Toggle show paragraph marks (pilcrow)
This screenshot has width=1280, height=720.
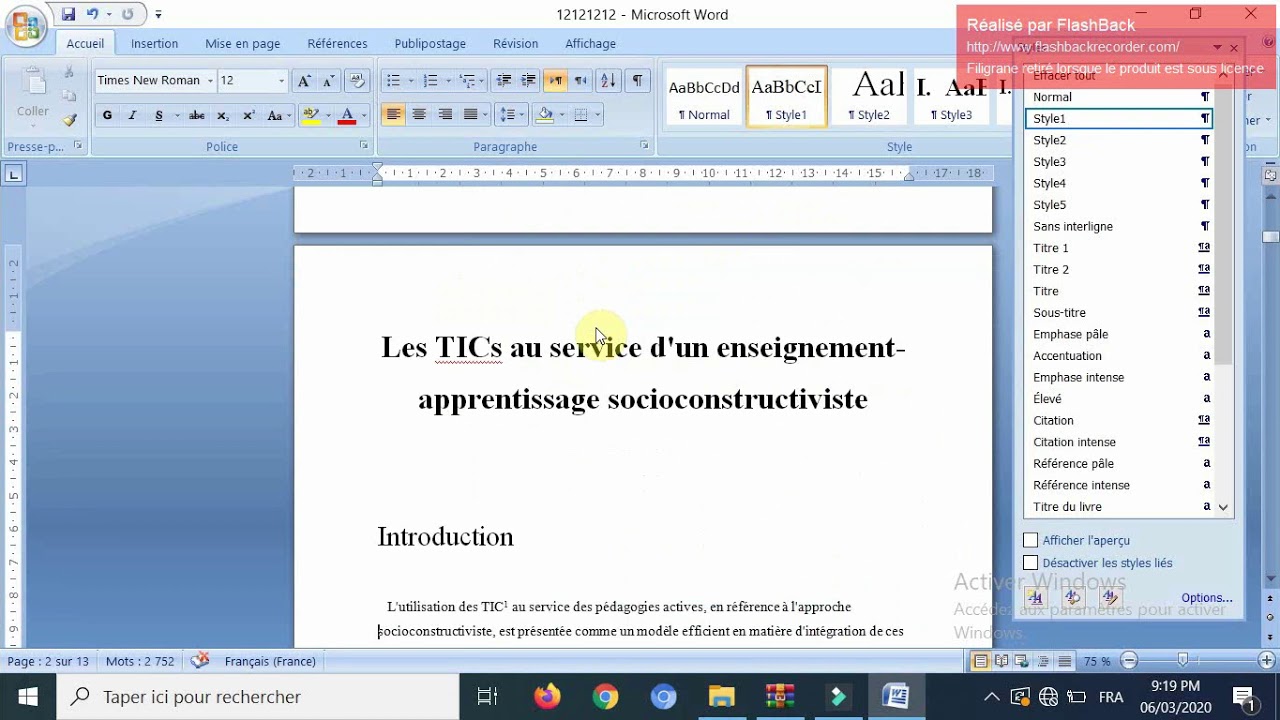tap(637, 81)
